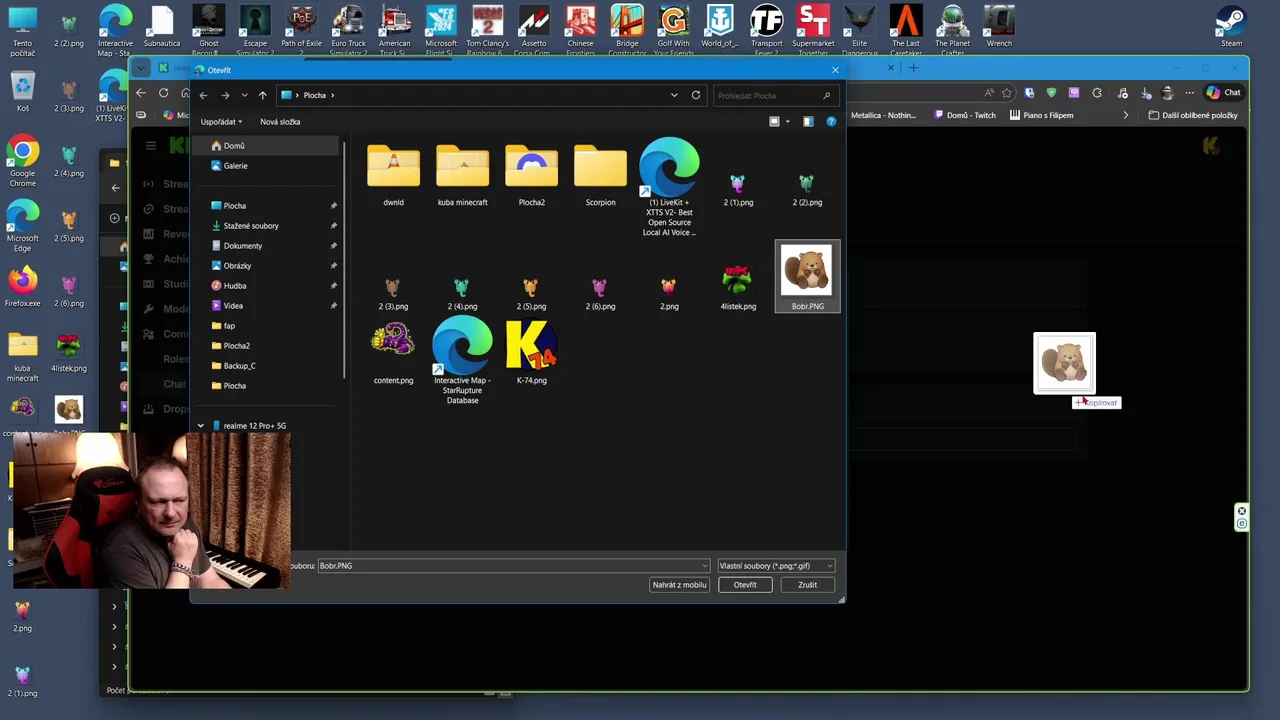Select the Scorpion folder

(600, 175)
